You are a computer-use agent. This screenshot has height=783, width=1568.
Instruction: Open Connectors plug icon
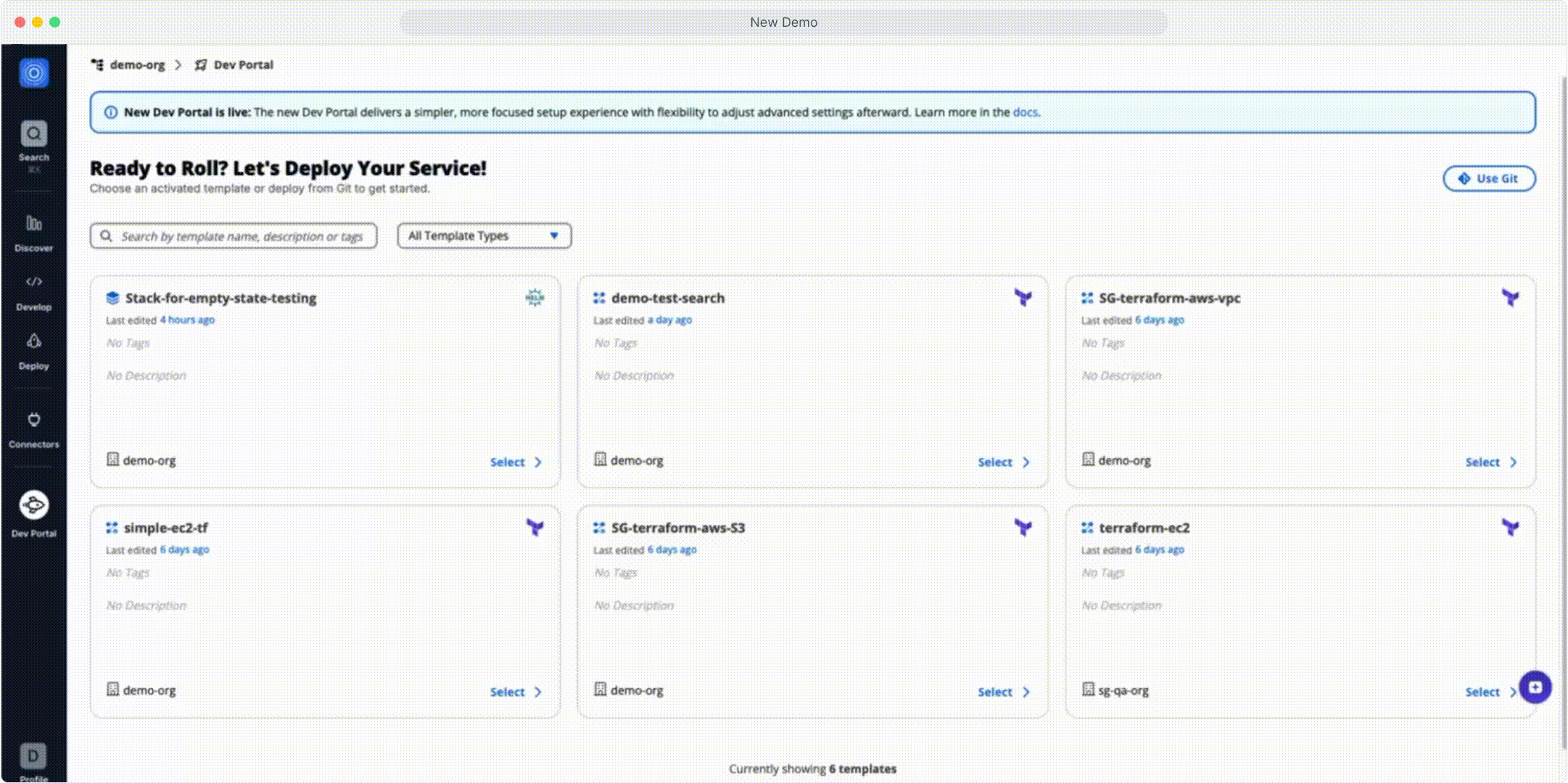point(33,420)
